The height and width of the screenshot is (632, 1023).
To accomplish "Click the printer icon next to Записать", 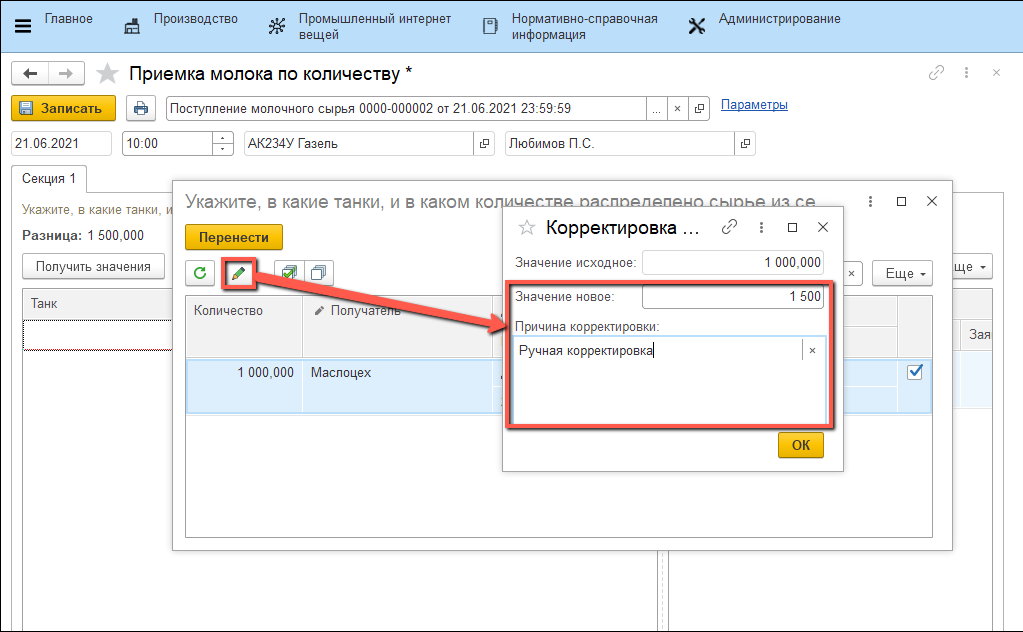I will (141, 108).
